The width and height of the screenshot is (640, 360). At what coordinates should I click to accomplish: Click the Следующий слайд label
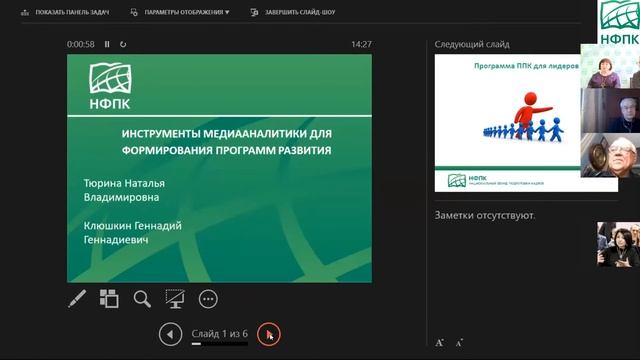pyautogui.click(x=472, y=44)
